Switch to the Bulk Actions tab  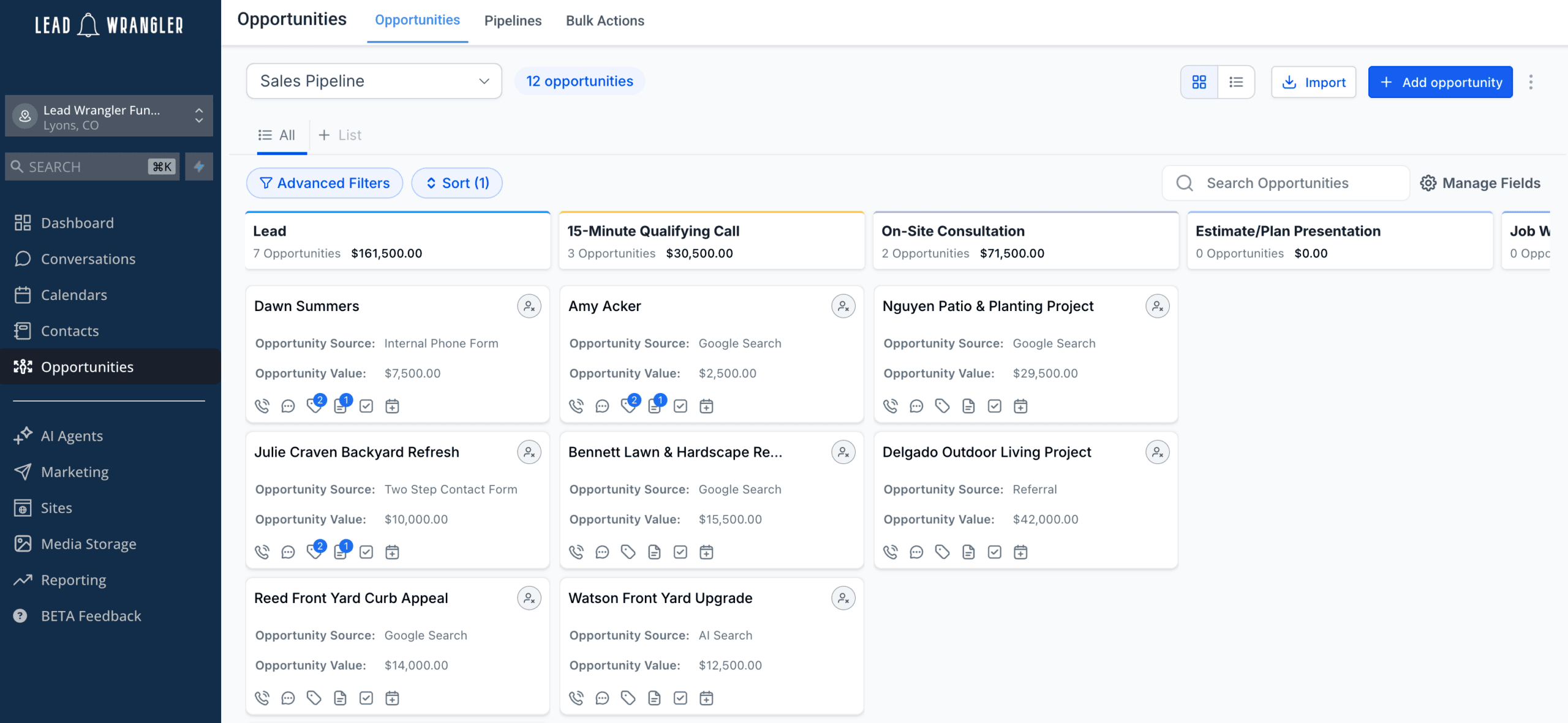tap(605, 21)
